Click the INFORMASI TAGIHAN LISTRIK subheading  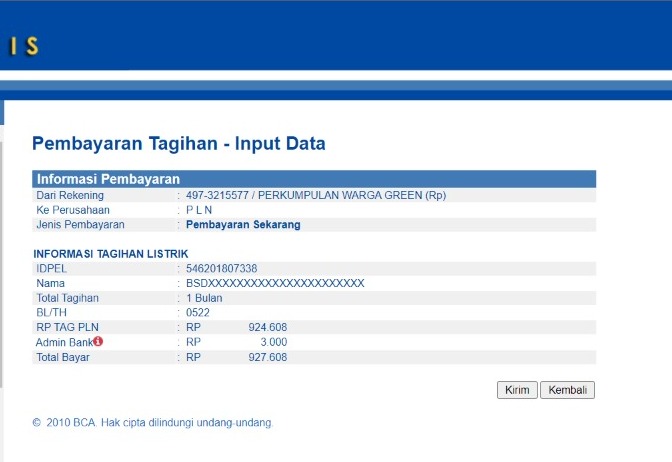[110, 254]
